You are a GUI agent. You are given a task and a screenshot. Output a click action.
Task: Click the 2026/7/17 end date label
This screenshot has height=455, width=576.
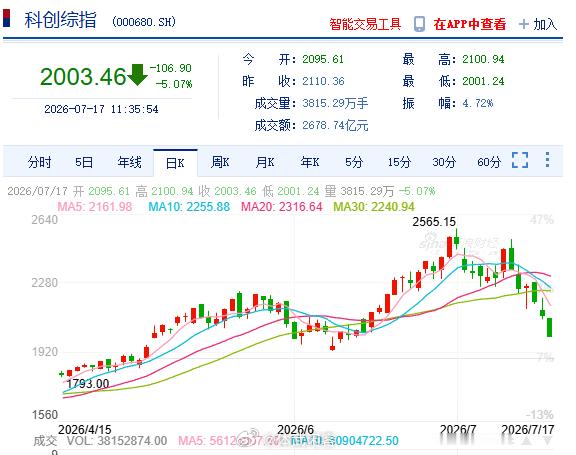point(528,429)
